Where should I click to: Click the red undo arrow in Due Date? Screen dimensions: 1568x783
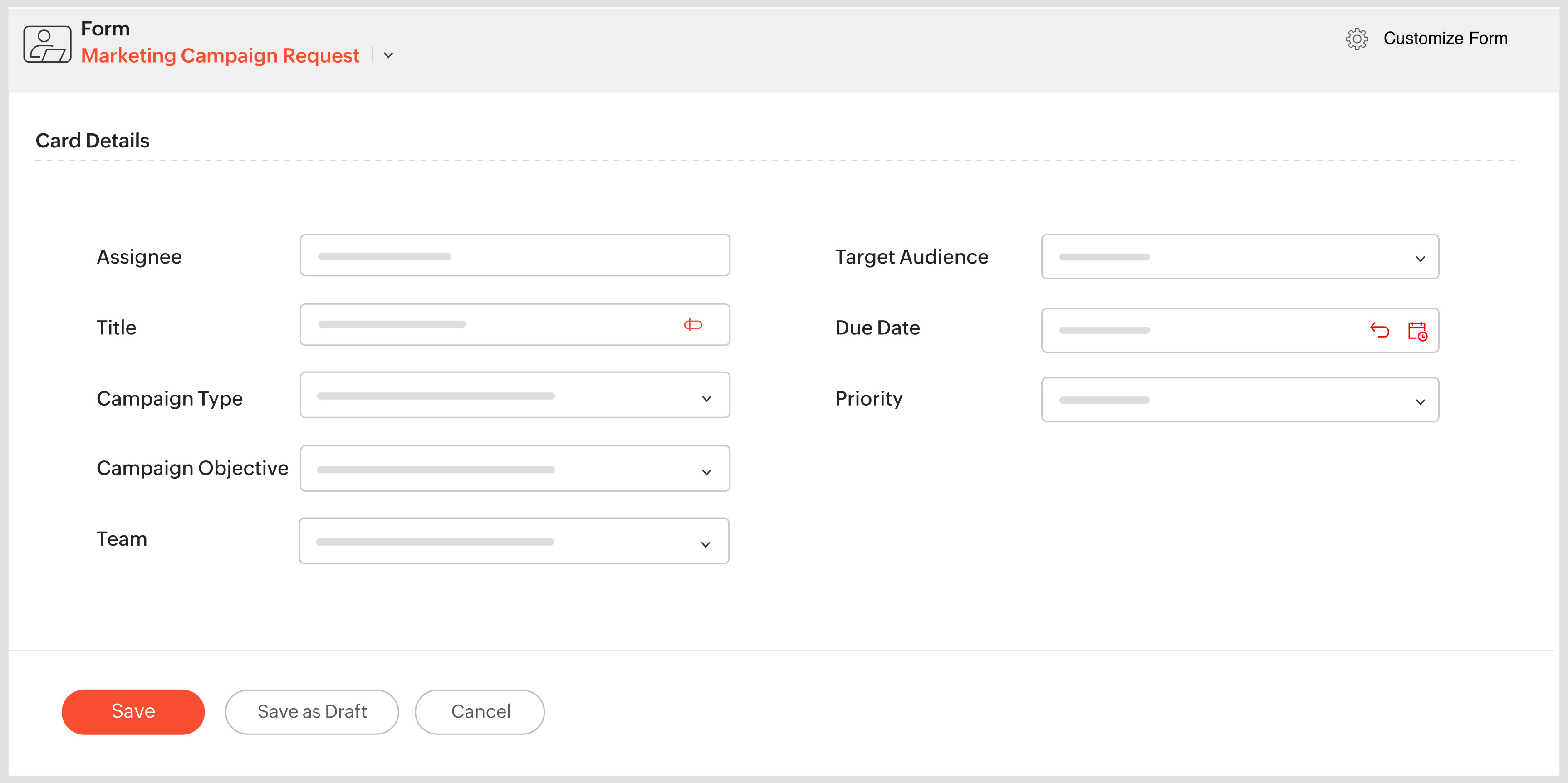click(1379, 330)
